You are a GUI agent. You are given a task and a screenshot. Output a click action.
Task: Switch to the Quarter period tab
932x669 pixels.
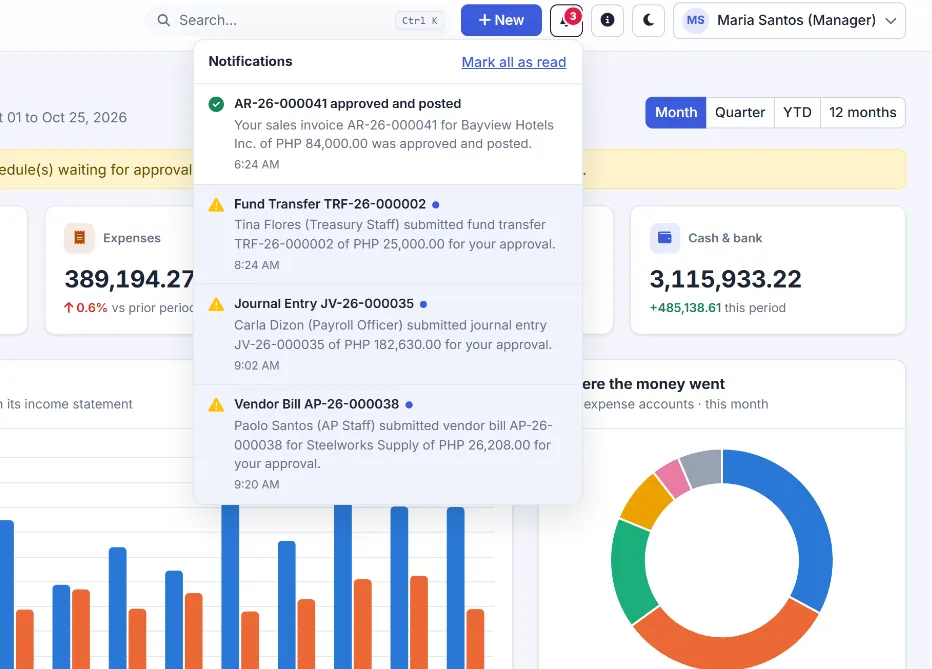tap(740, 112)
